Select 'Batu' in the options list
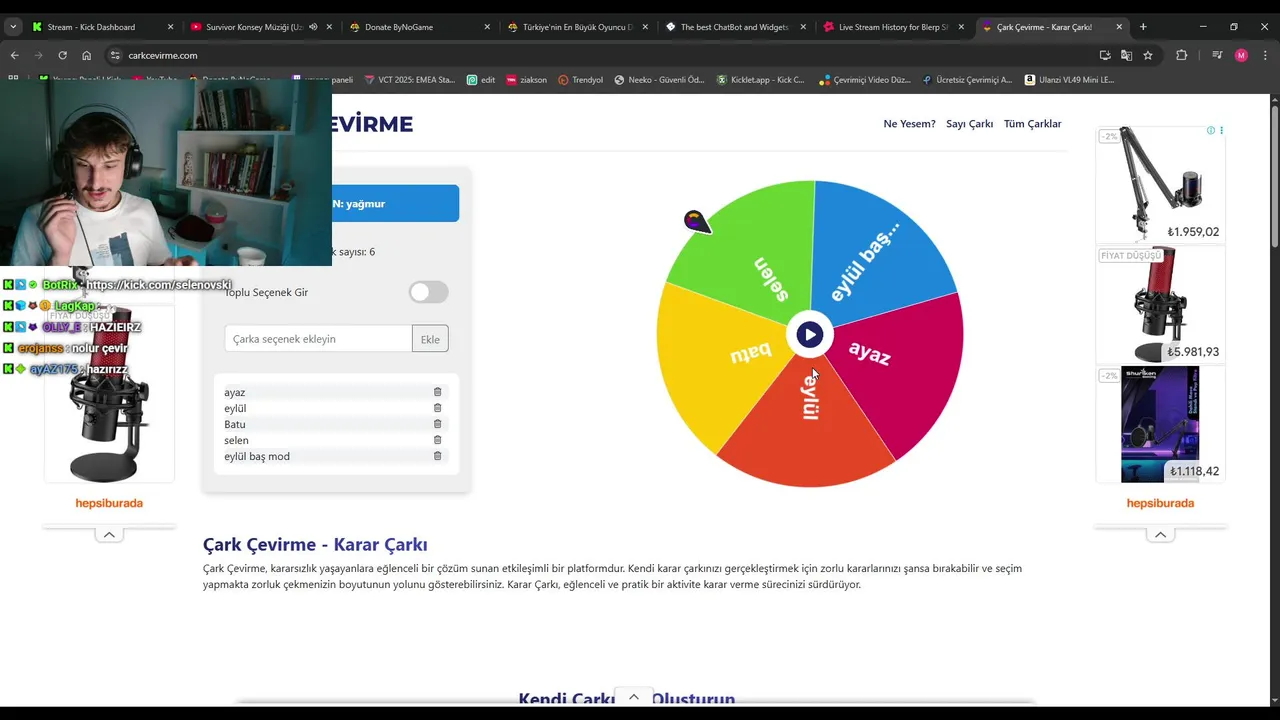 (x=235, y=424)
